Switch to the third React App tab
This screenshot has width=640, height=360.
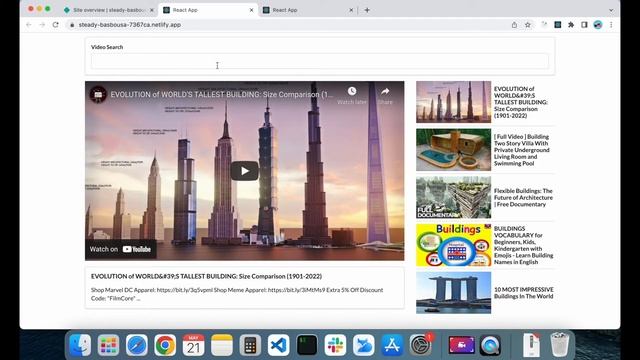(308, 10)
